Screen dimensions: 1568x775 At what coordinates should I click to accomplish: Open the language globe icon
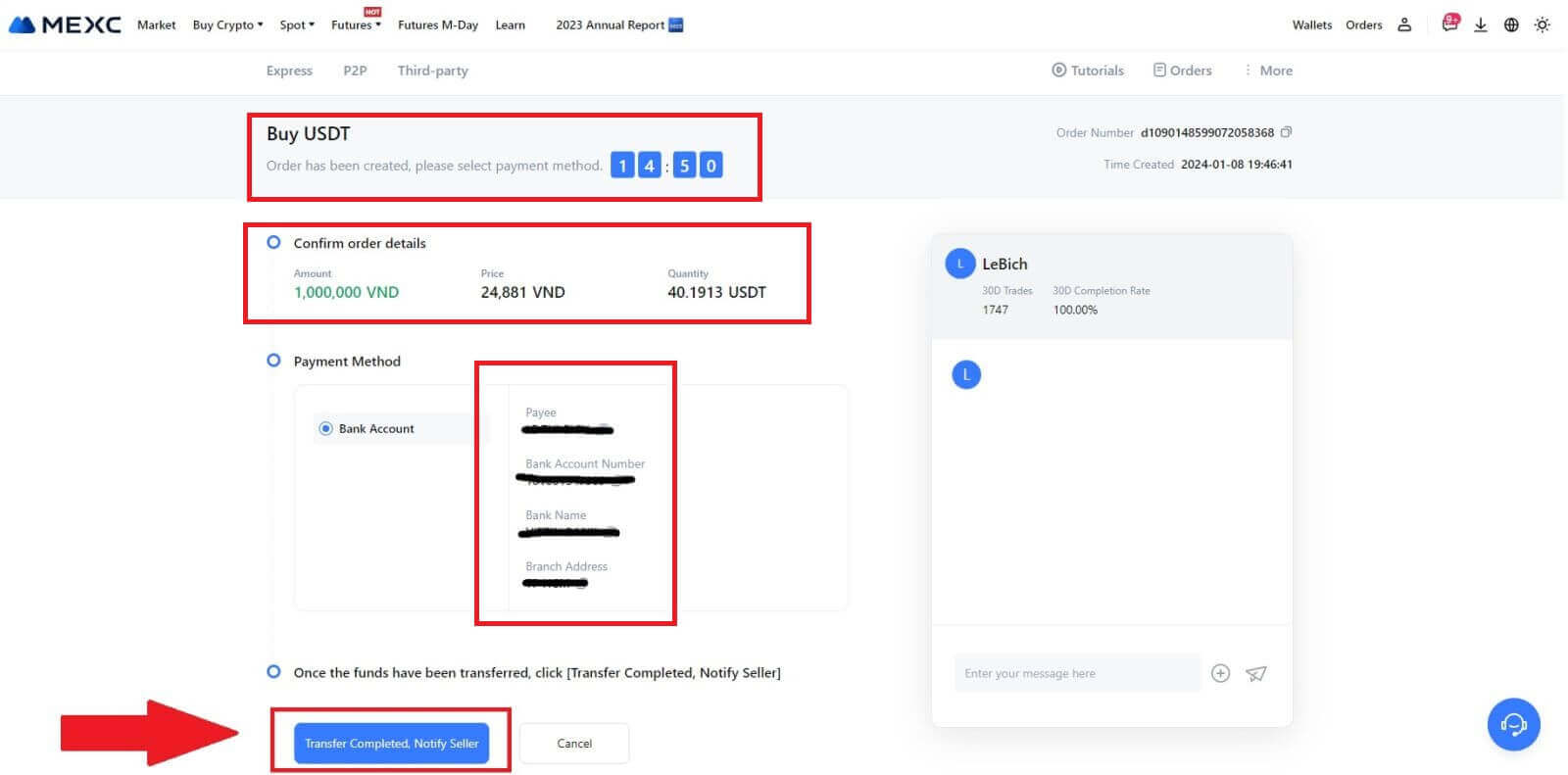1511,24
